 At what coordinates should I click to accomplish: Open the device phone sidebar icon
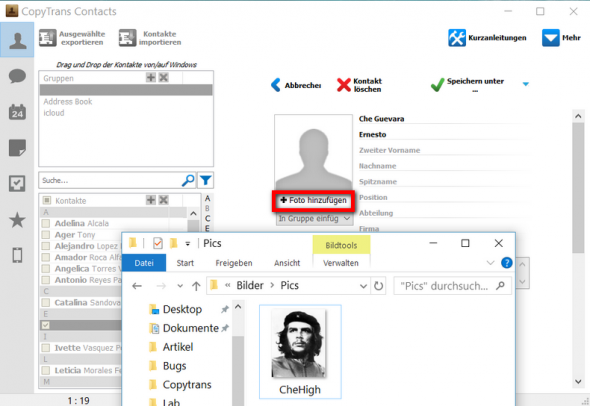click(17, 255)
